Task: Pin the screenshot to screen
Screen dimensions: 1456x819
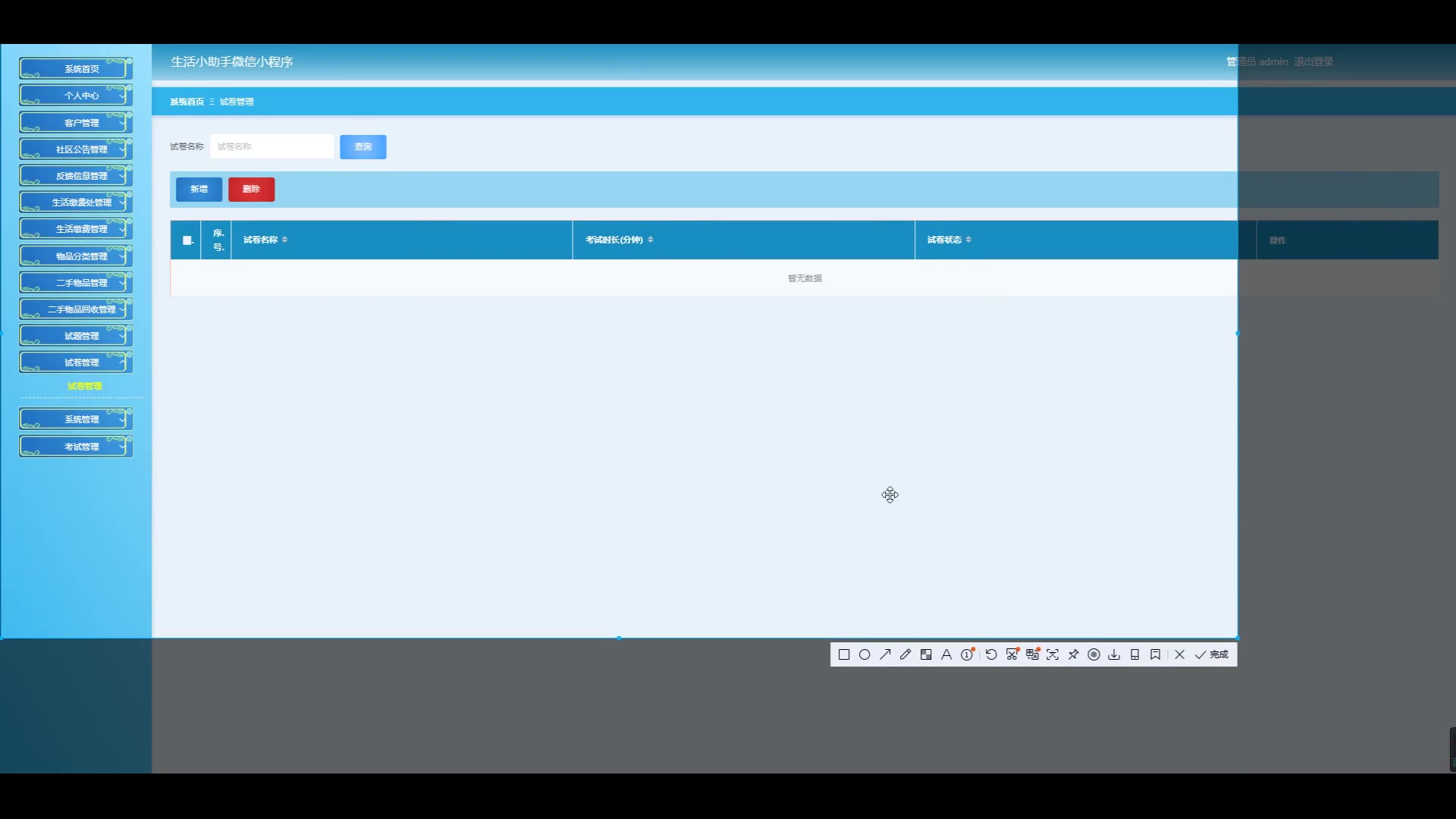Action: click(1073, 654)
